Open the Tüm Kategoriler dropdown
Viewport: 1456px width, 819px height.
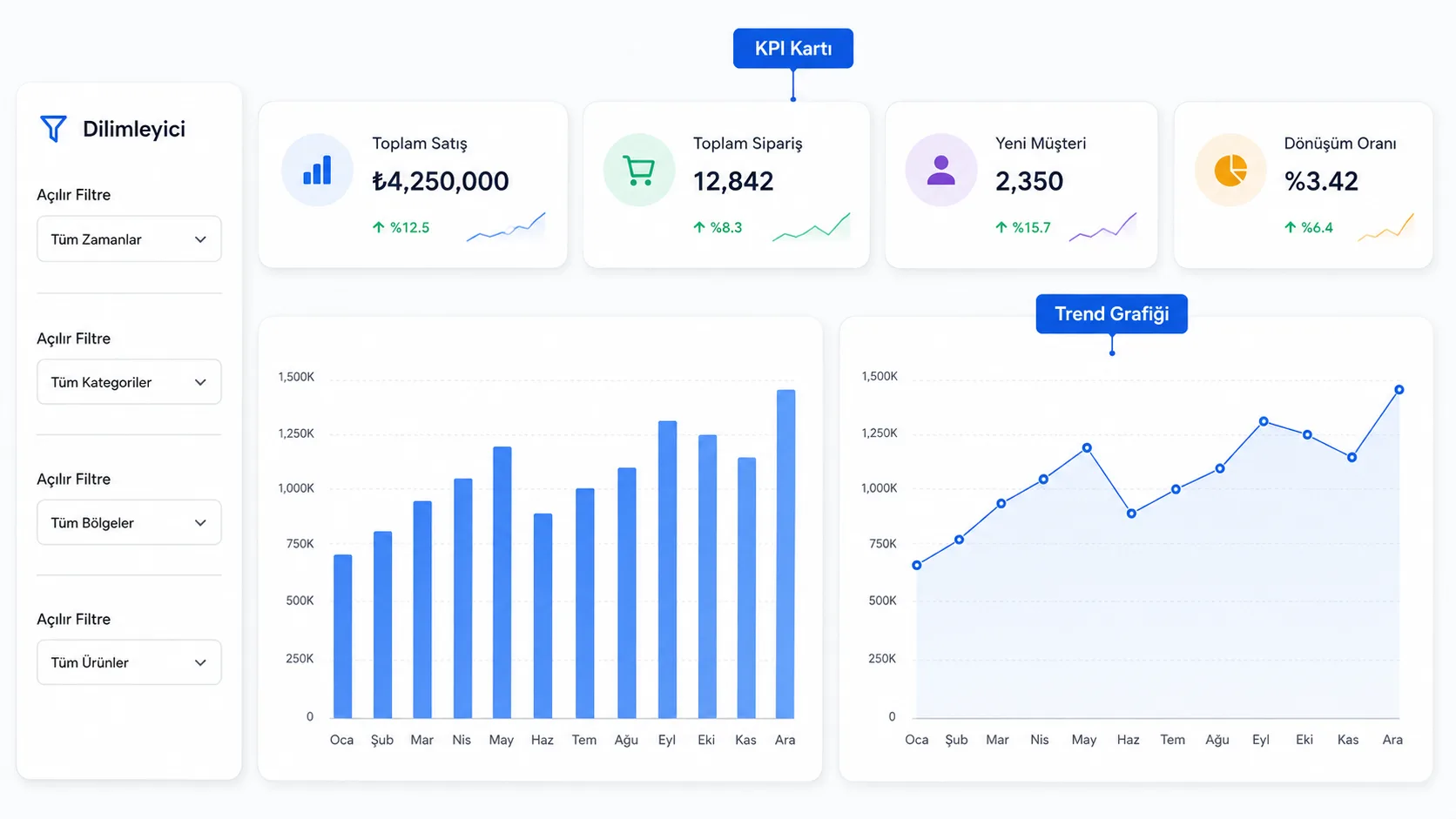pos(129,382)
